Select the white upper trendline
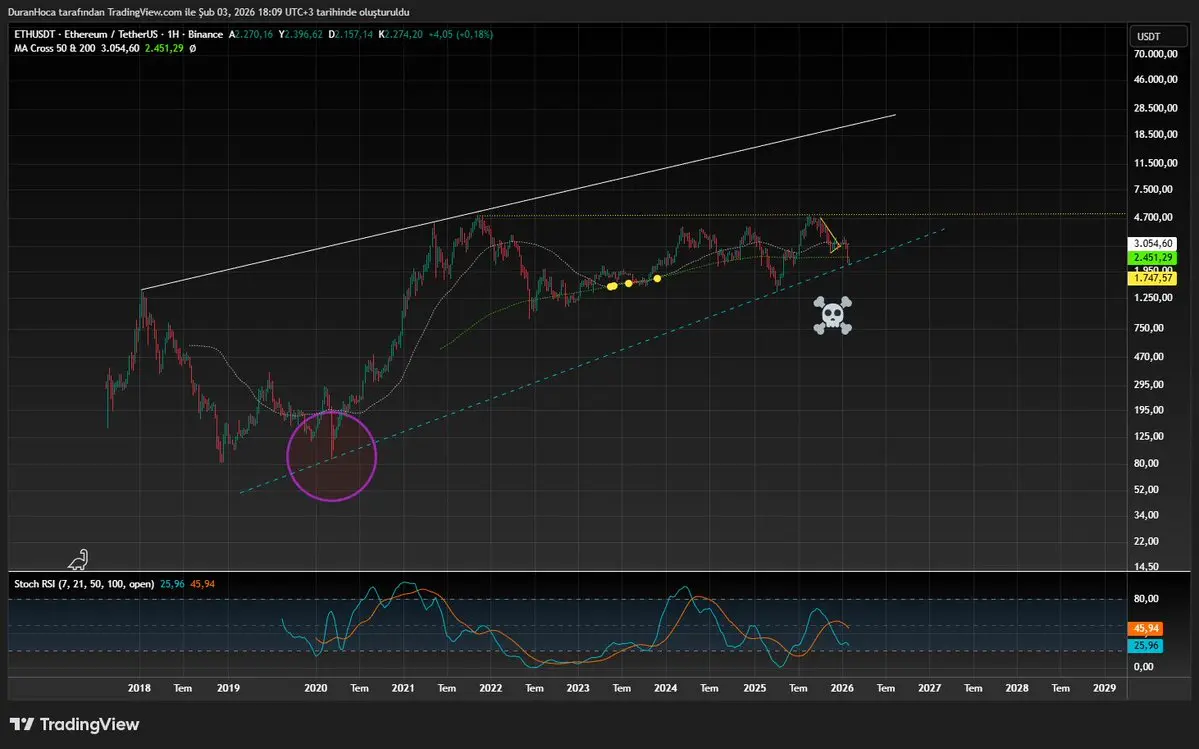The height and width of the screenshot is (749, 1199). 518,203
